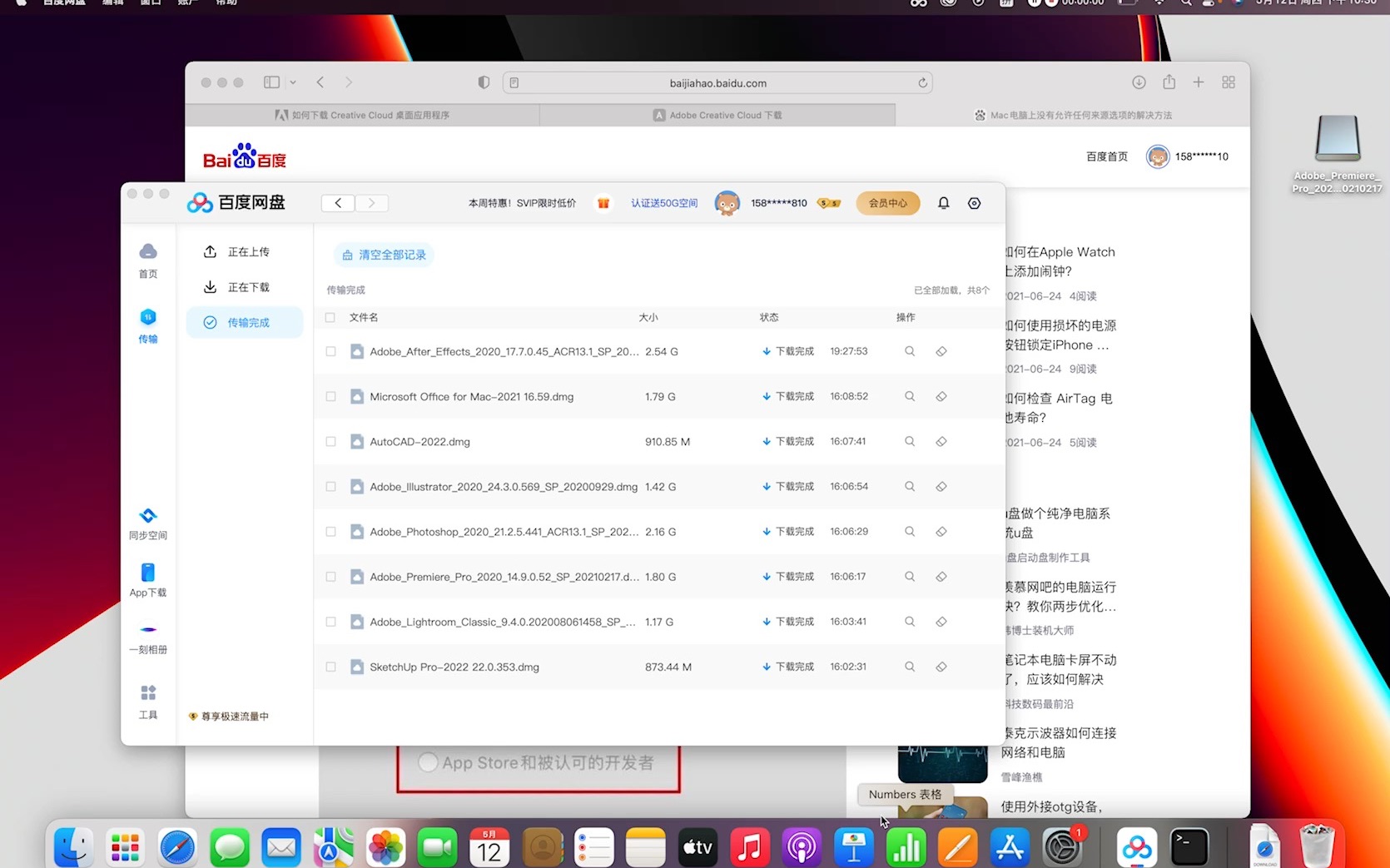Viewport: 1390px width, 868px height.
Task: Click the delete icon on the SketchUp Pro row
Action: click(941, 666)
